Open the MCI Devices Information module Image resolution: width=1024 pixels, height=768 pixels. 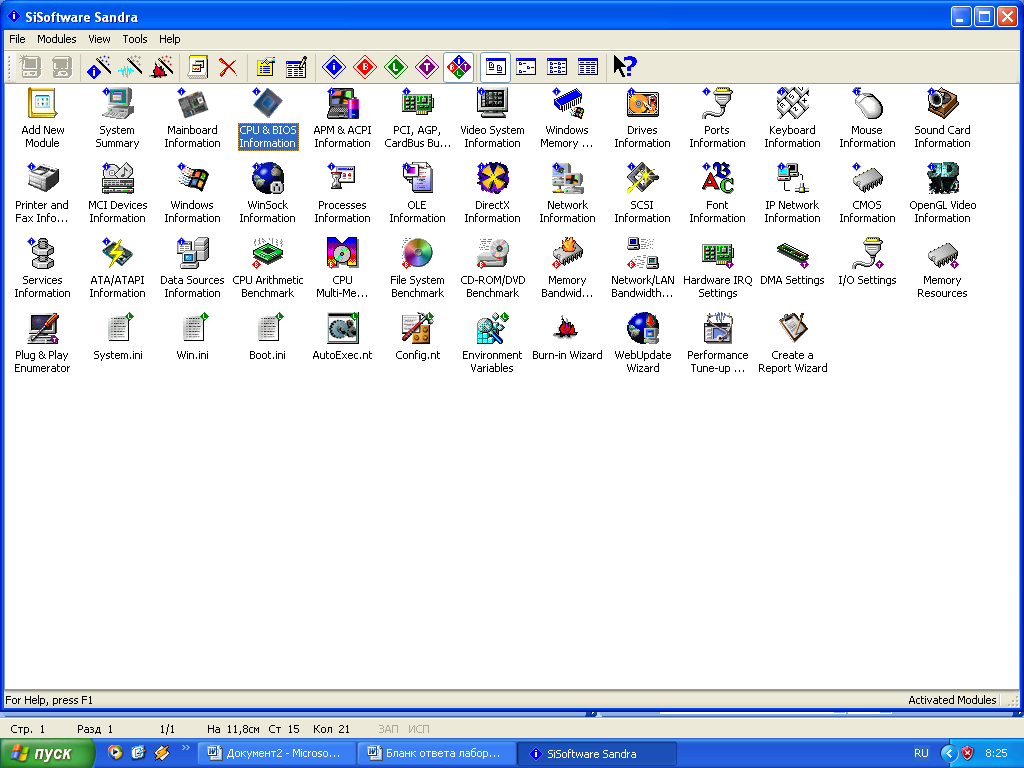tap(118, 193)
